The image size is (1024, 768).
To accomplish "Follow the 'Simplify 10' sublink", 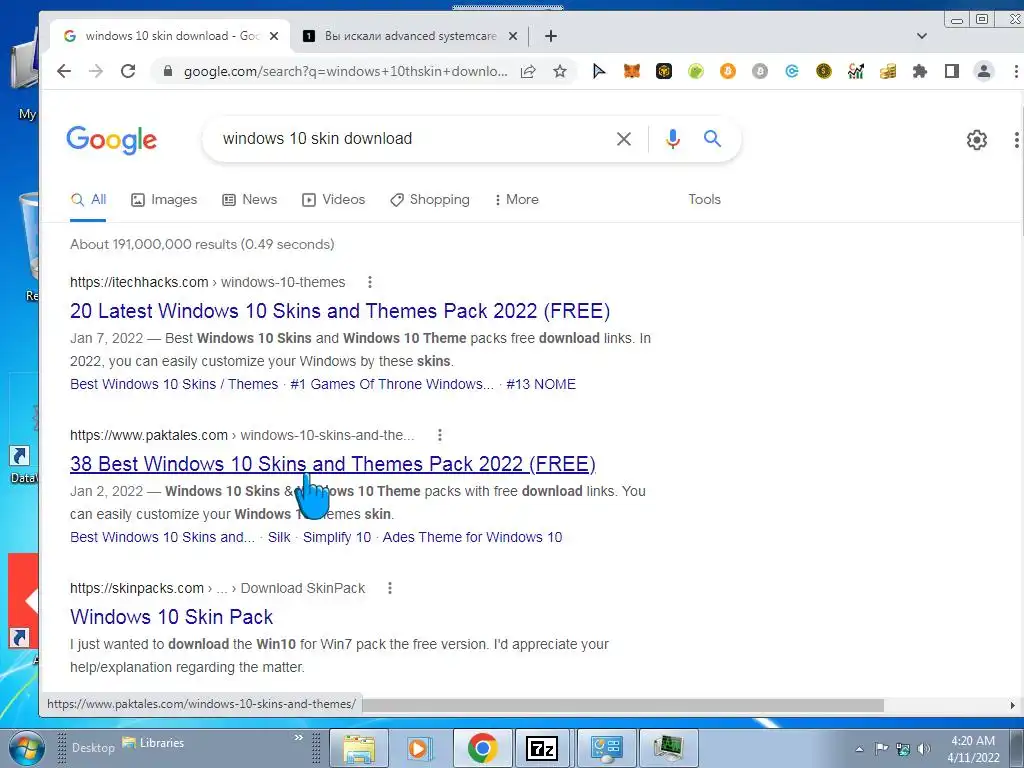I will [x=337, y=537].
